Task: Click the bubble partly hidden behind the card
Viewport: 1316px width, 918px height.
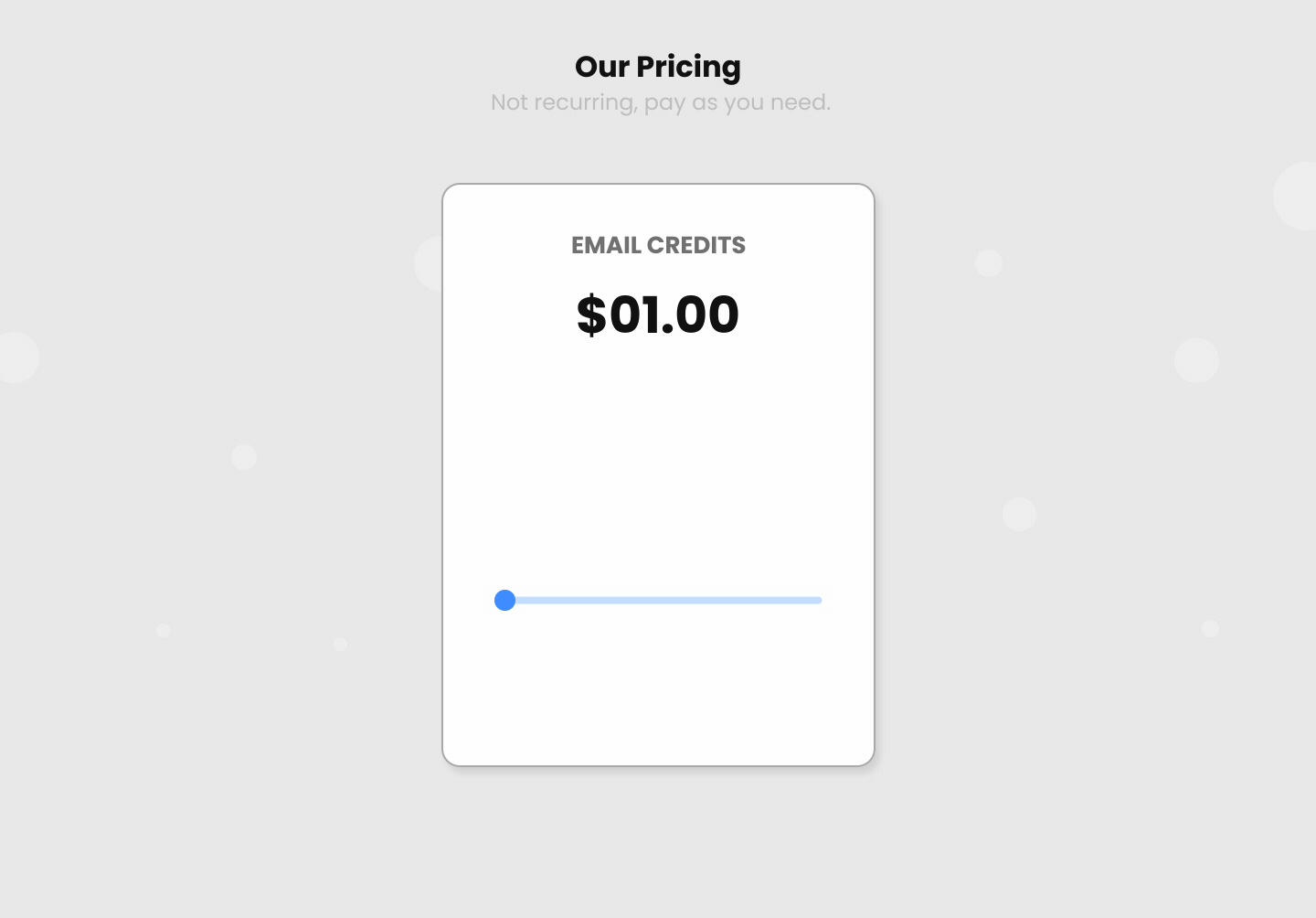Action: (428, 263)
